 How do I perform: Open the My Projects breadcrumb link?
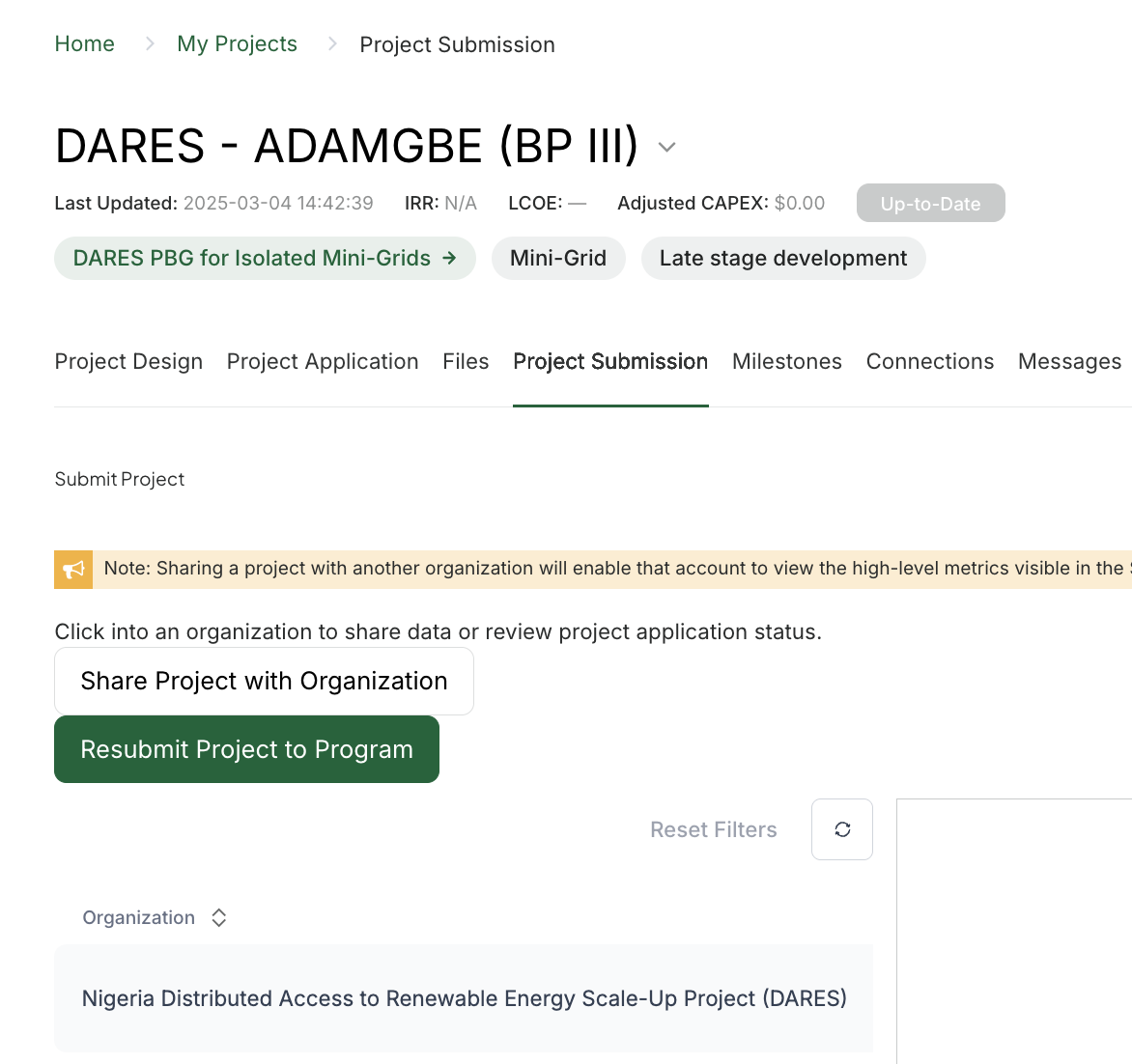click(x=237, y=44)
